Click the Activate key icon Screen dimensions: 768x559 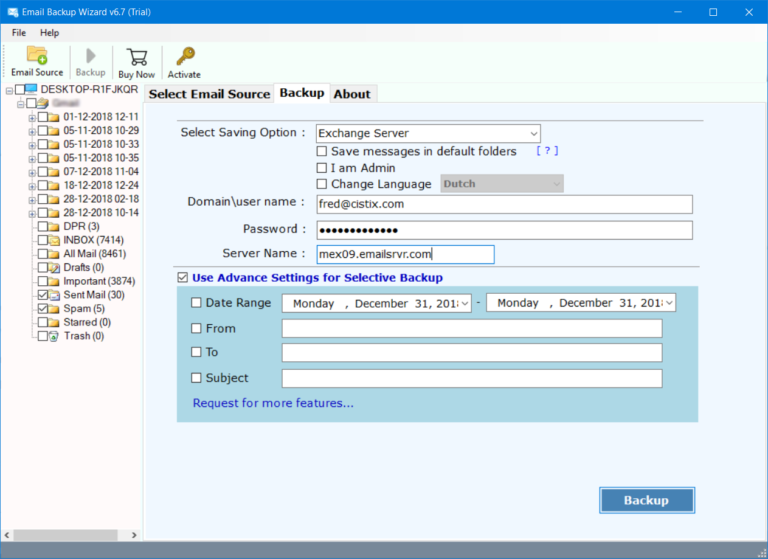click(184, 56)
